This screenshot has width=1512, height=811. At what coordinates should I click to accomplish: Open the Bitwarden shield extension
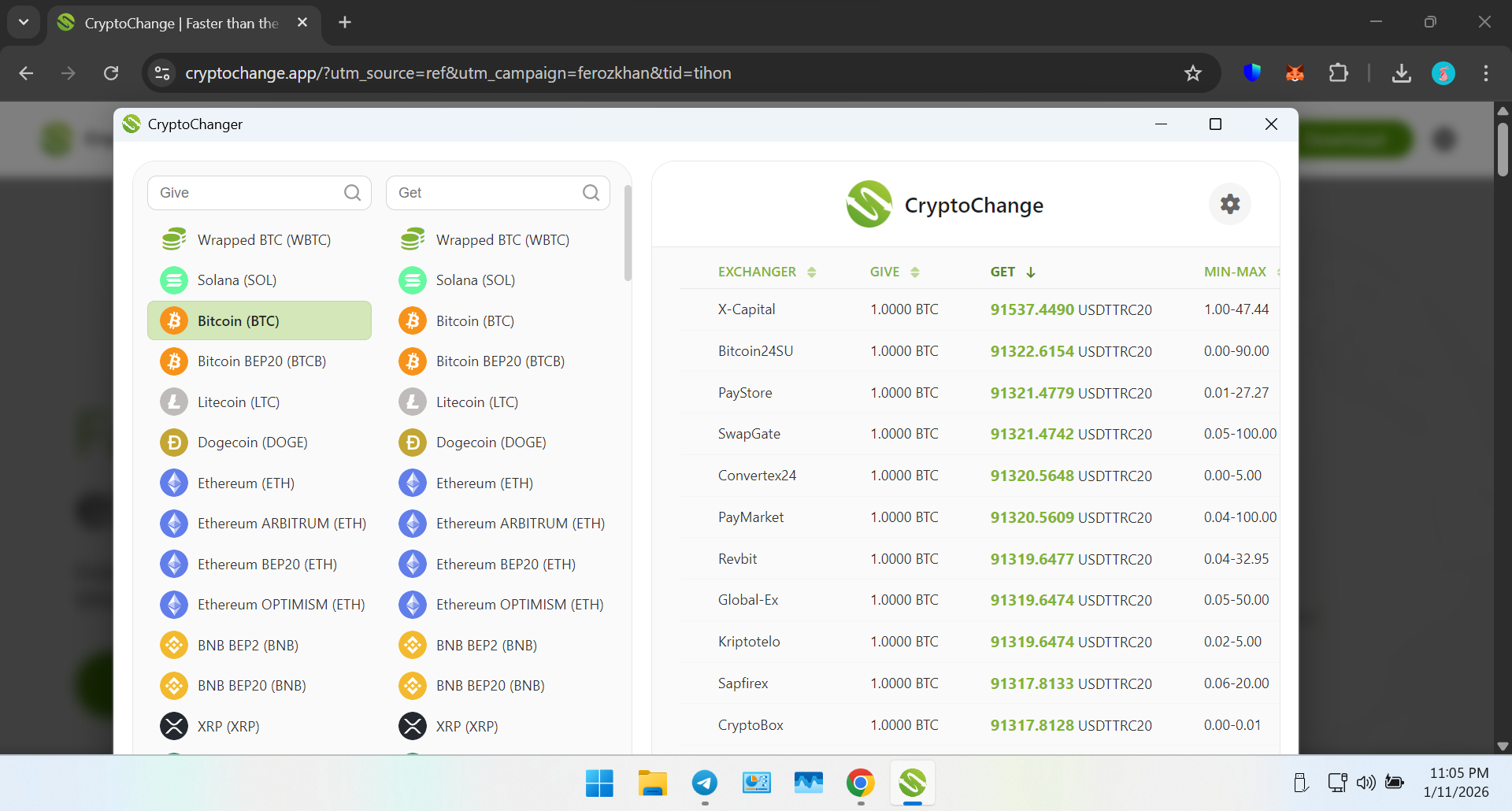[x=1252, y=72]
